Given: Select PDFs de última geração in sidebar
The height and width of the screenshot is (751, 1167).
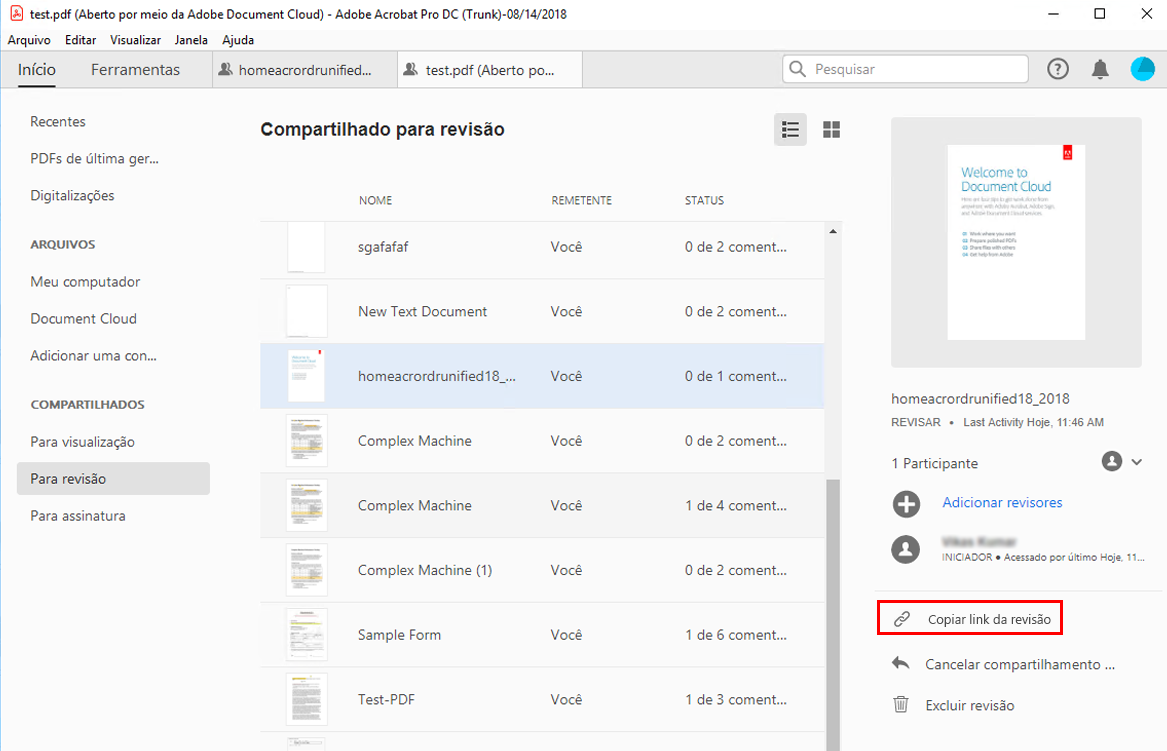Looking at the screenshot, I should tap(95, 159).
